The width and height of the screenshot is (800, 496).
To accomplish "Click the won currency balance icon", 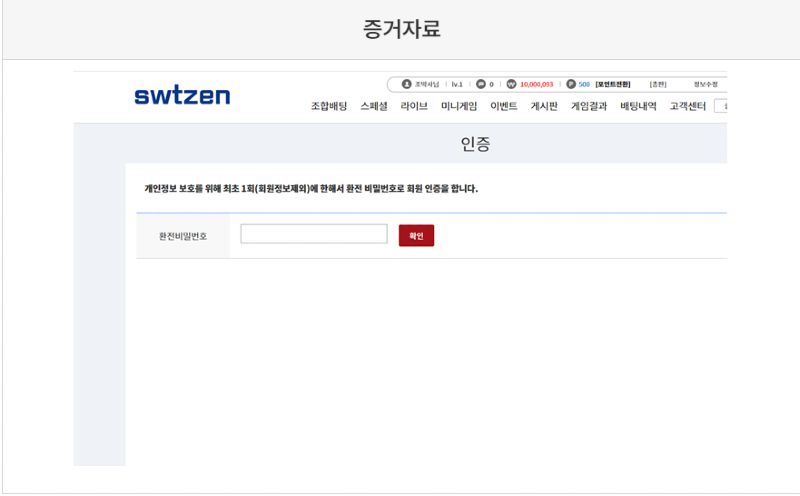I will click(511, 84).
